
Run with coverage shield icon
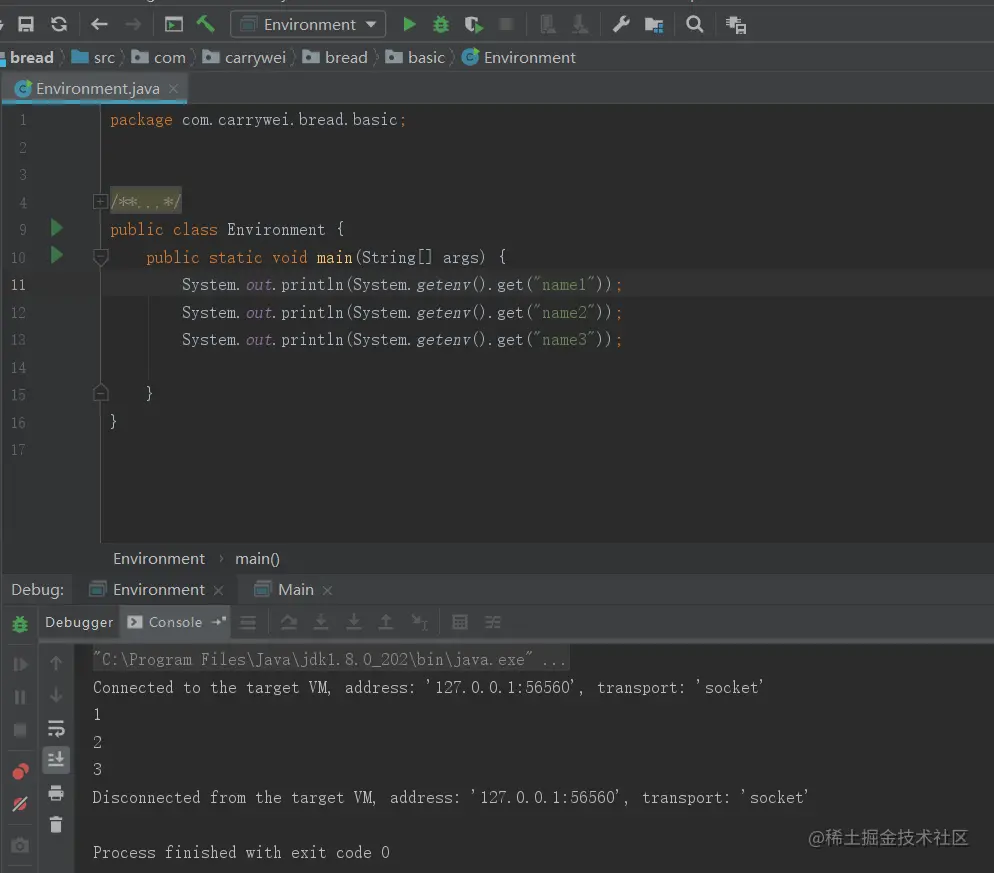click(x=474, y=25)
